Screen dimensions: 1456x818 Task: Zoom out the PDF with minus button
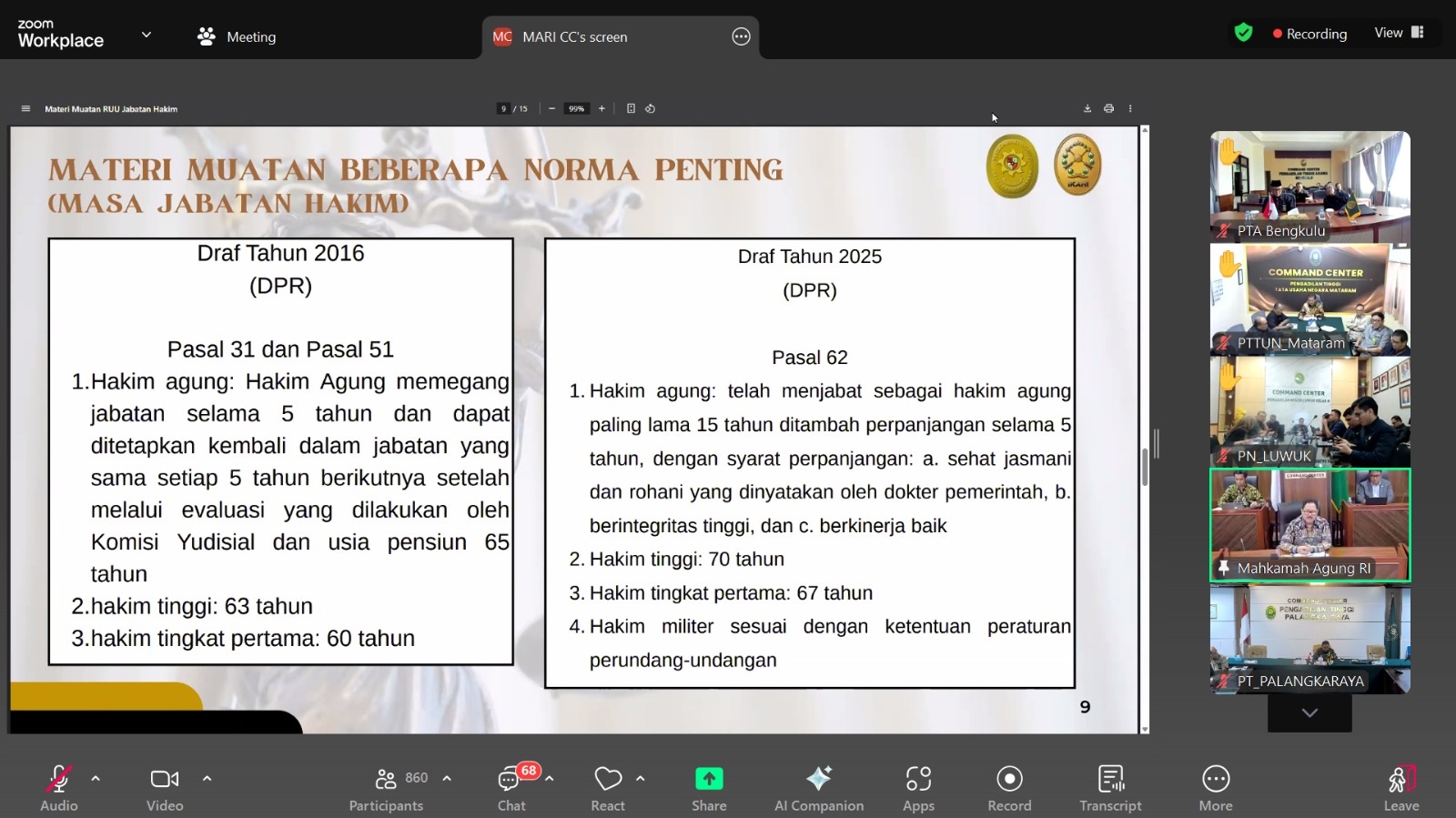(x=551, y=108)
